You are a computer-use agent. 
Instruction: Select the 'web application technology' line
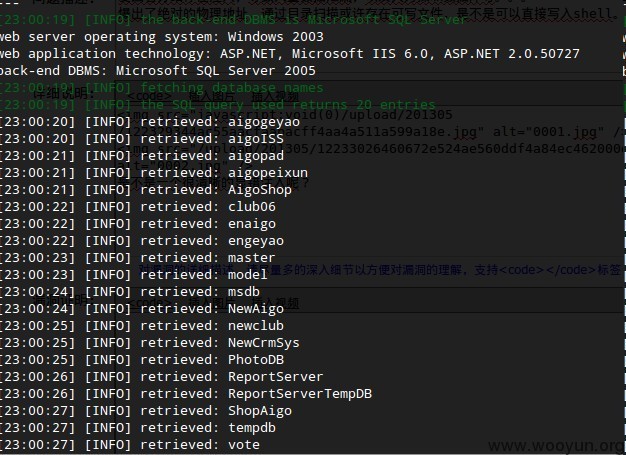point(289,54)
